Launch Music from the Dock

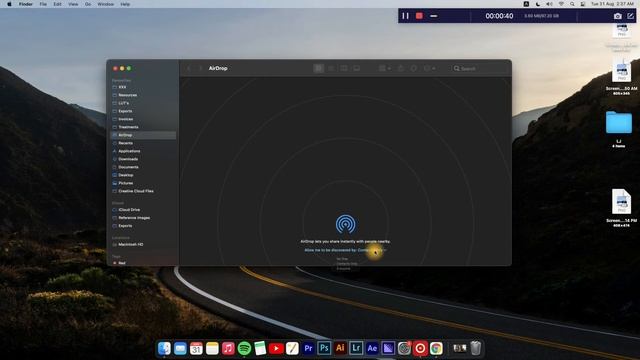pos(228,348)
